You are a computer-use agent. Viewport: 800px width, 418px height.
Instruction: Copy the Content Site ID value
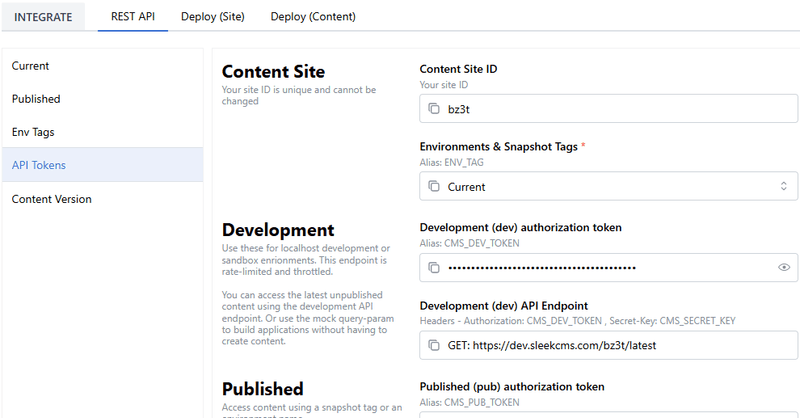[433, 108]
